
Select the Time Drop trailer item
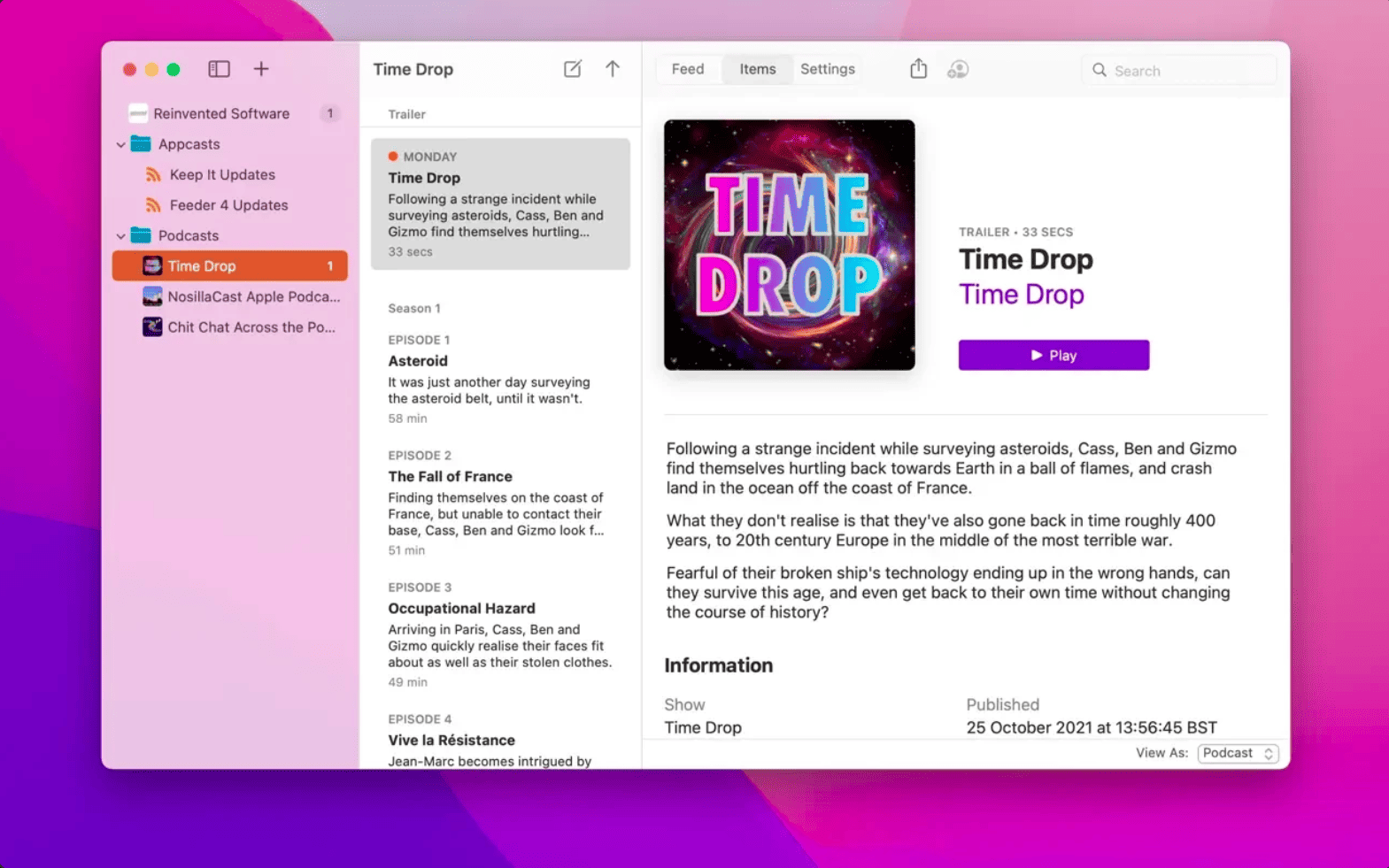500,204
